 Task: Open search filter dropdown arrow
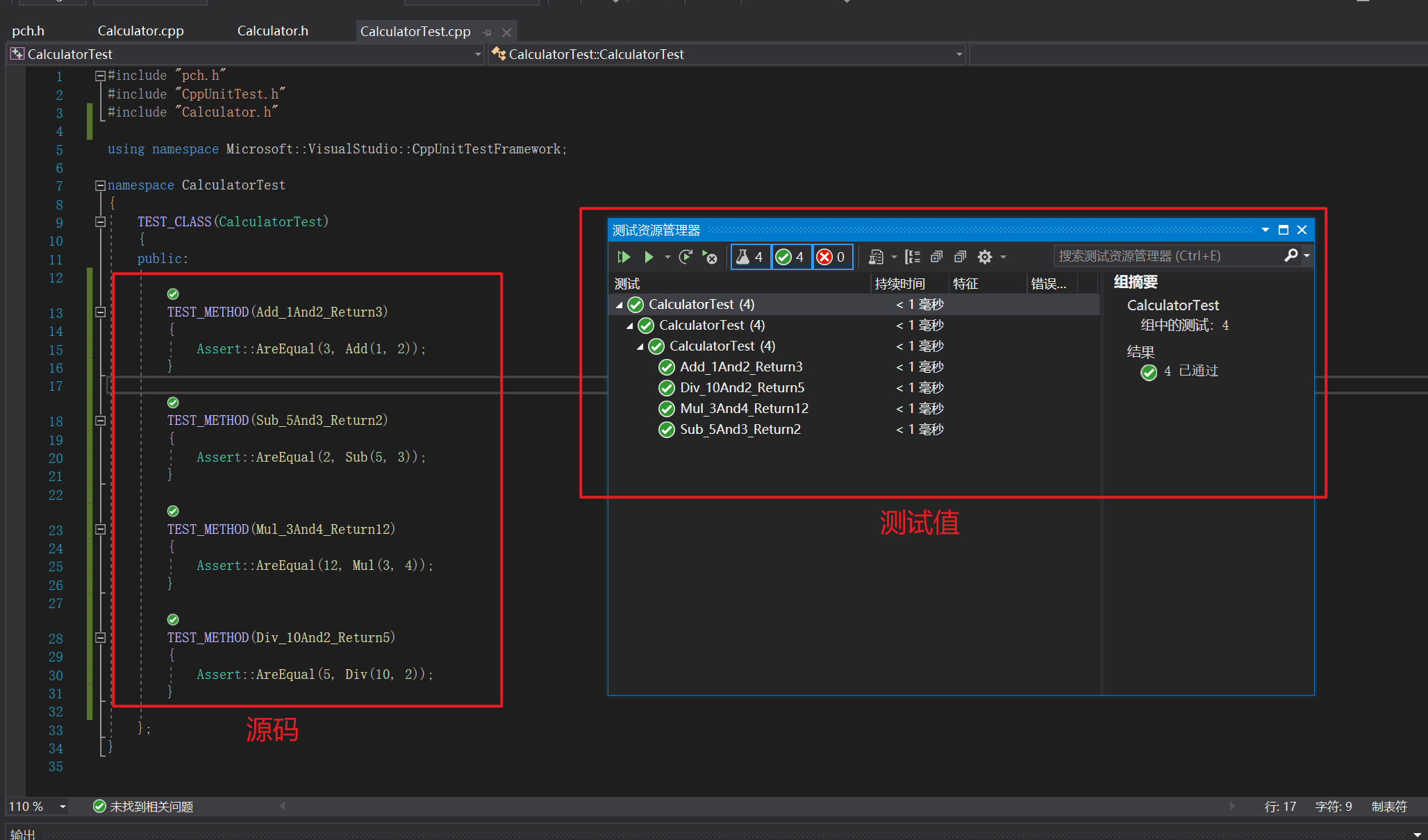(x=1306, y=255)
